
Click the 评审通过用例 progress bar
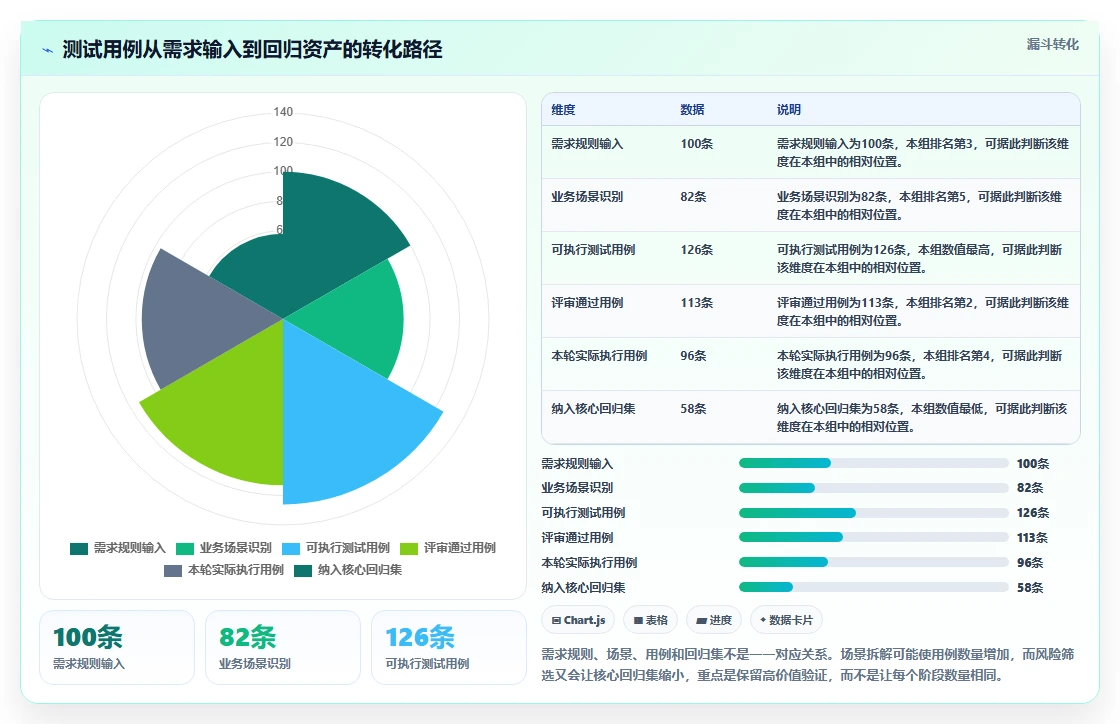click(874, 537)
